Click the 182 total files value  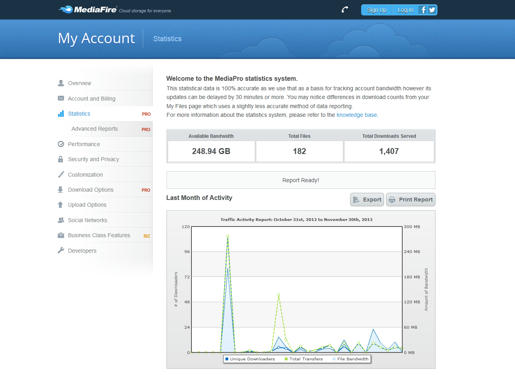(299, 151)
